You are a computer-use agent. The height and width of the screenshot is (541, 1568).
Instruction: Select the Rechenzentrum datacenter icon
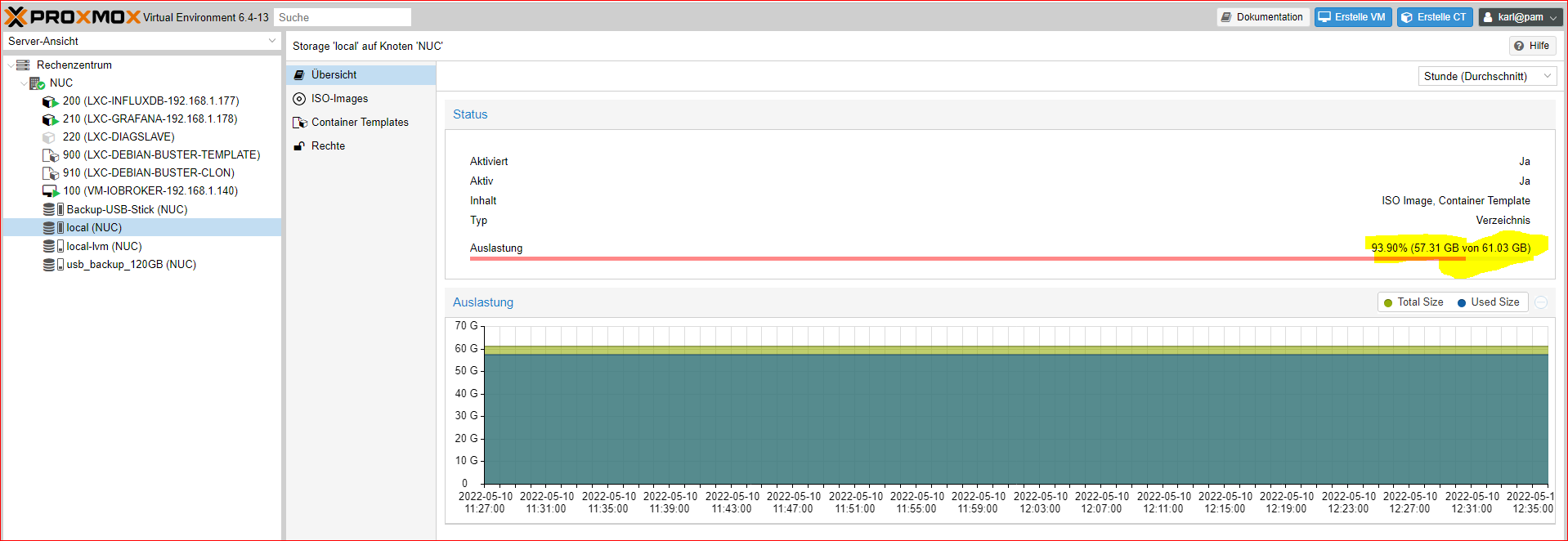[x=23, y=65]
